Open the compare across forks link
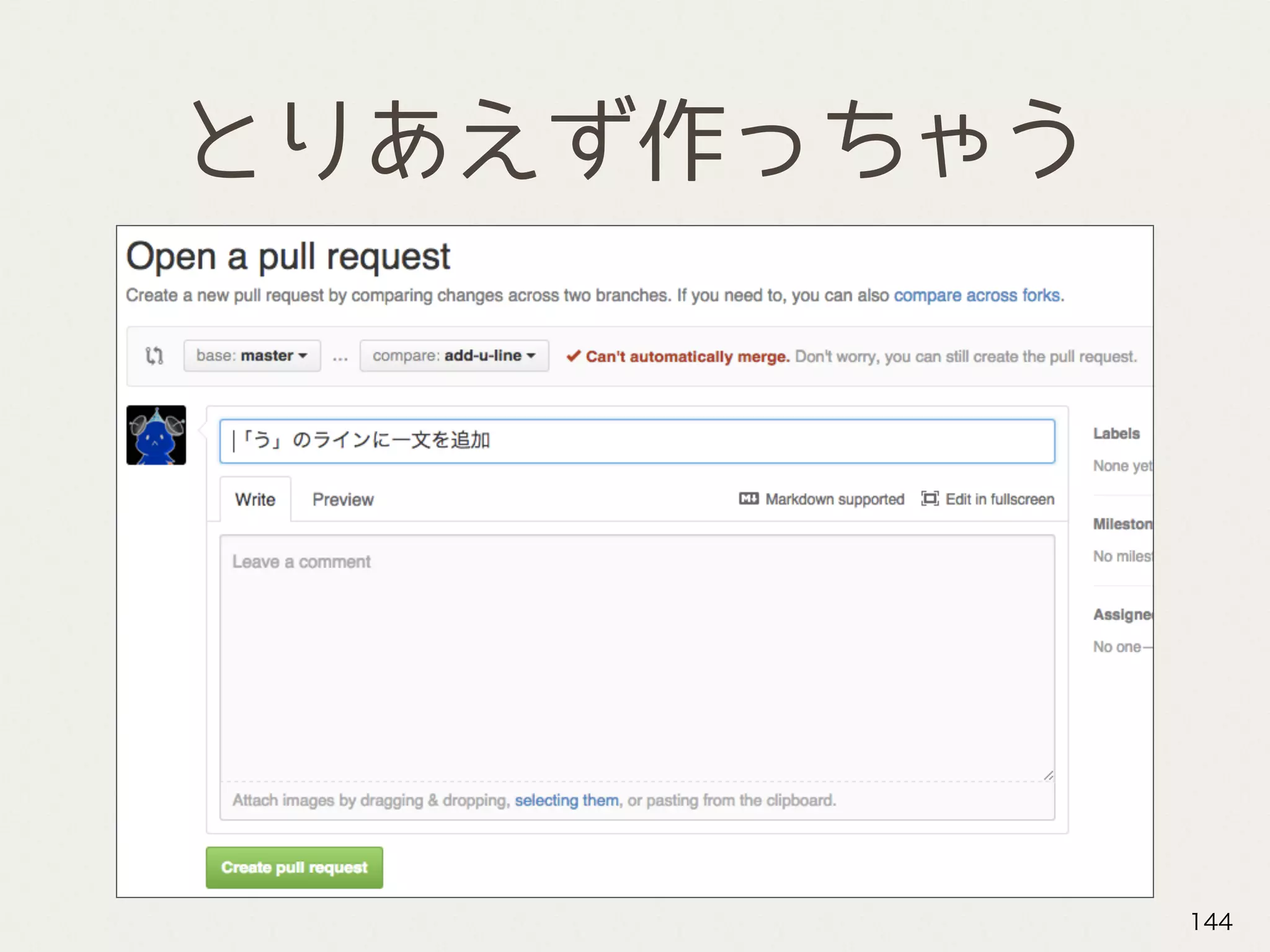 [x=977, y=296]
